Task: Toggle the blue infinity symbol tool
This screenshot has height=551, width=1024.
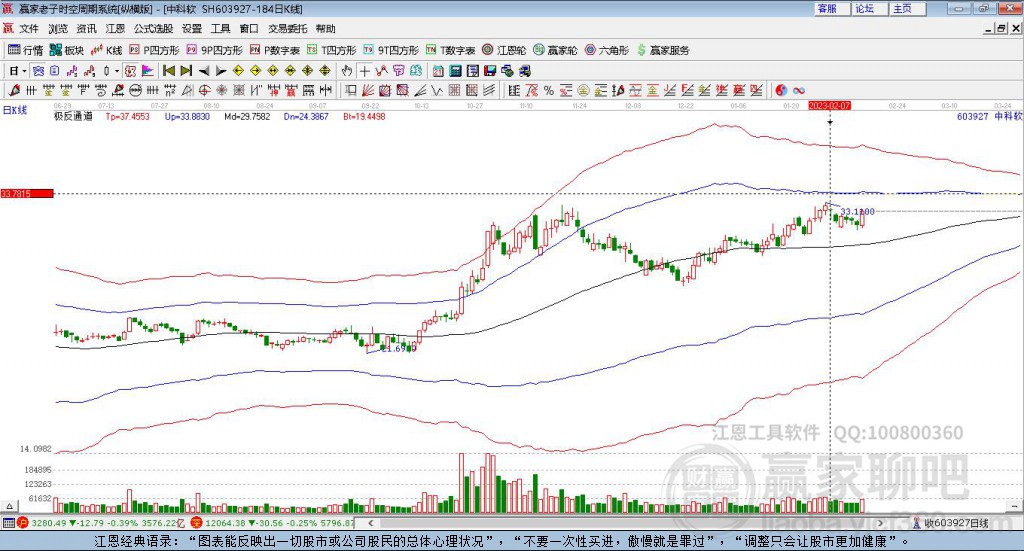Action: [x=799, y=90]
